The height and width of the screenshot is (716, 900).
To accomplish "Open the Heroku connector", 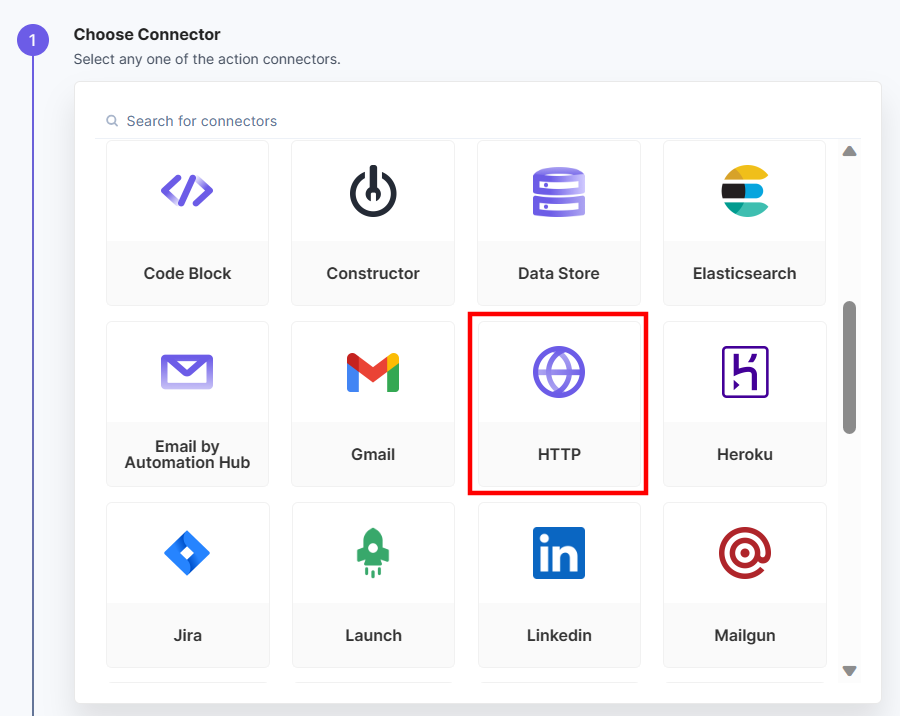I will pos(744,371).
